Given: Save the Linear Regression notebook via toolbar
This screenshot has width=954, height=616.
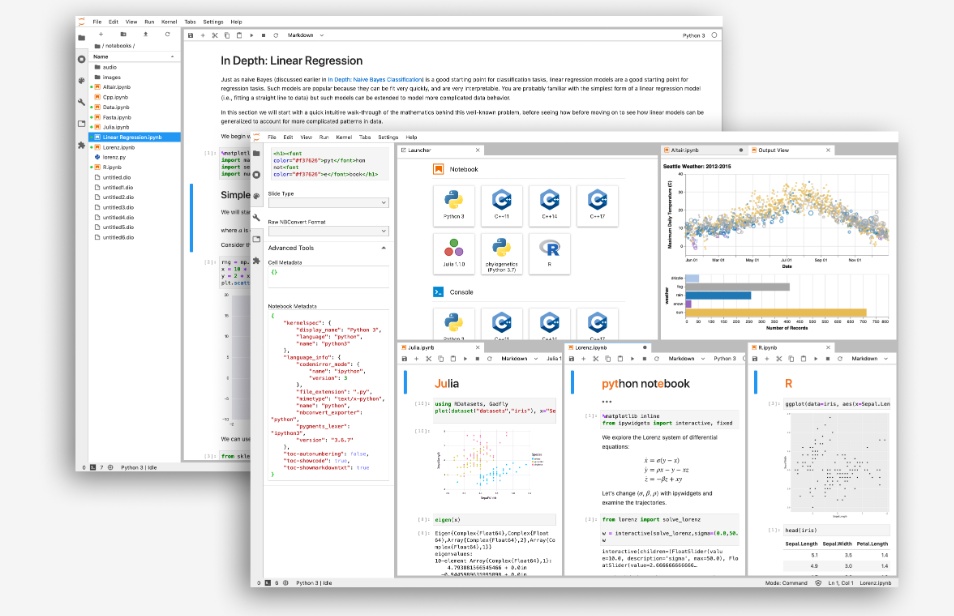Looking at the screenshot, I should [x=190, y=35].
